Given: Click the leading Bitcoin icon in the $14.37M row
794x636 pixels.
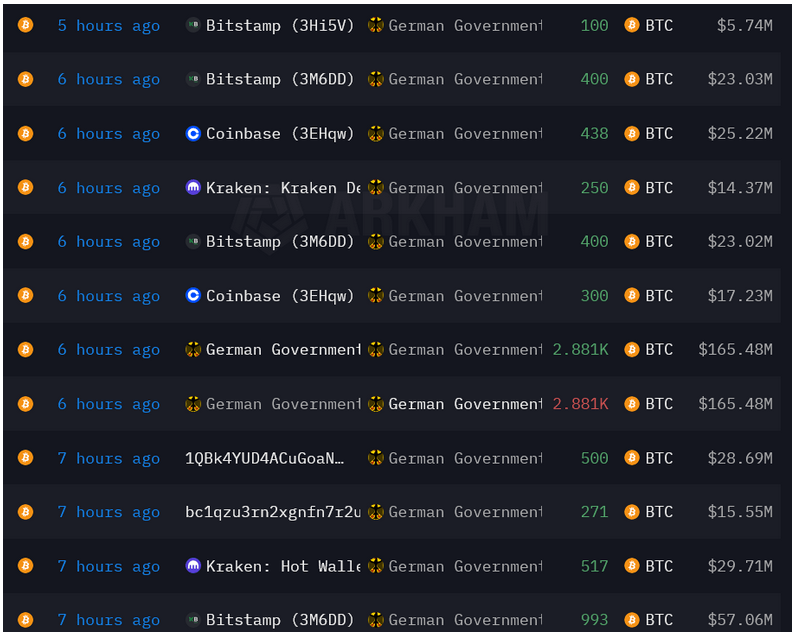Looking at the screenshot, I should pyautogui.click(x=25, y=187).
